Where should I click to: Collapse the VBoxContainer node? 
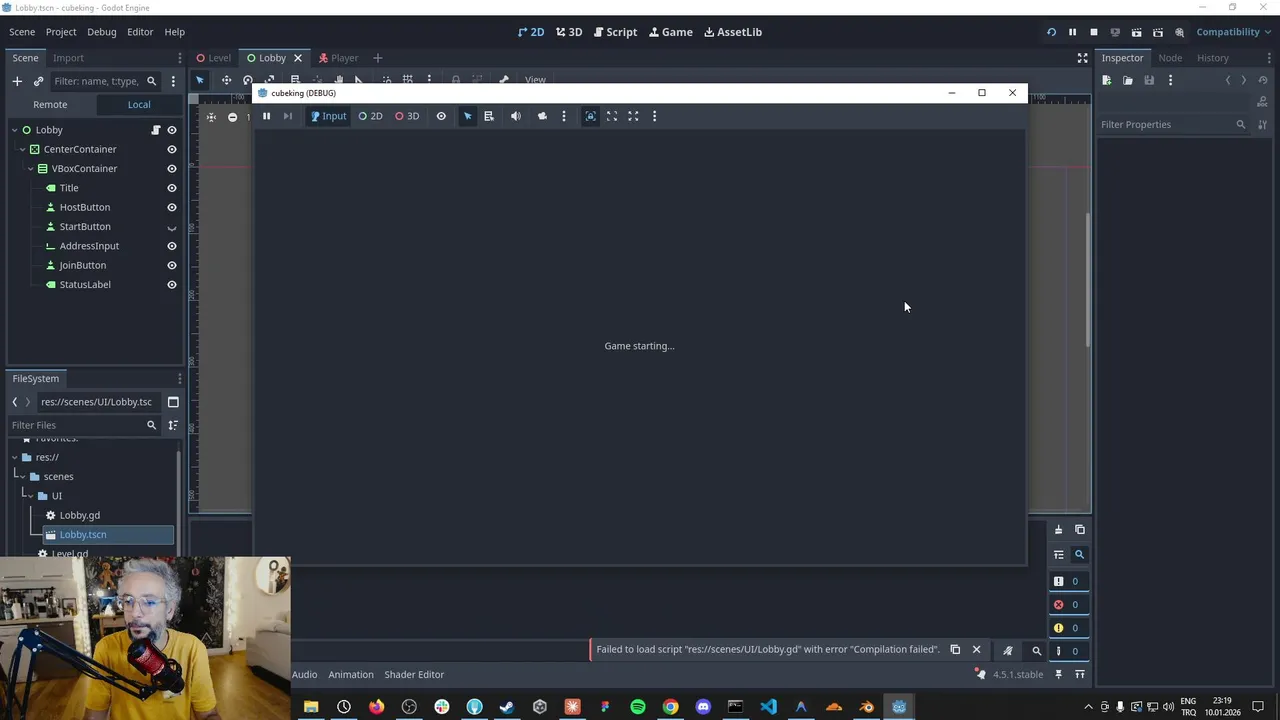tap(31, 169)
